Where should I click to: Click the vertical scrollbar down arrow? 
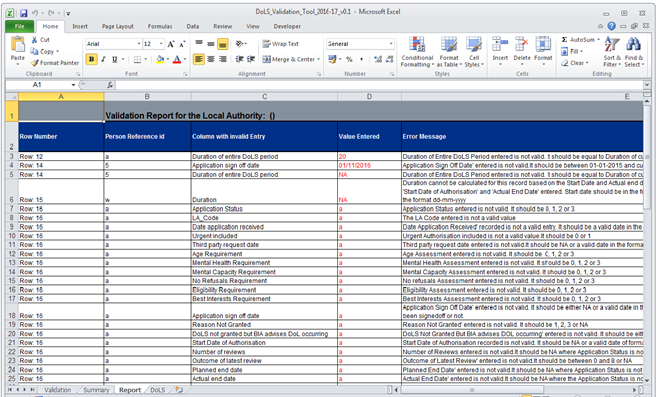(x=647, y=380)
